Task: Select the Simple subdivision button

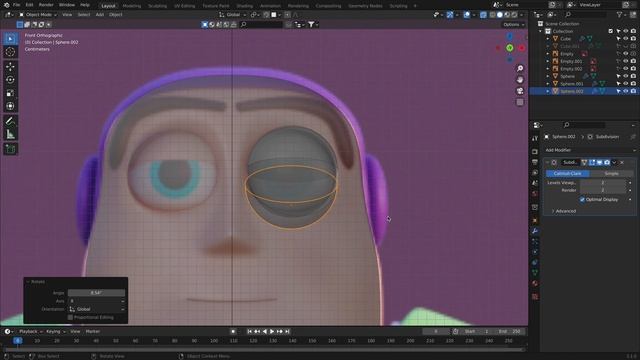Action: 611,173
